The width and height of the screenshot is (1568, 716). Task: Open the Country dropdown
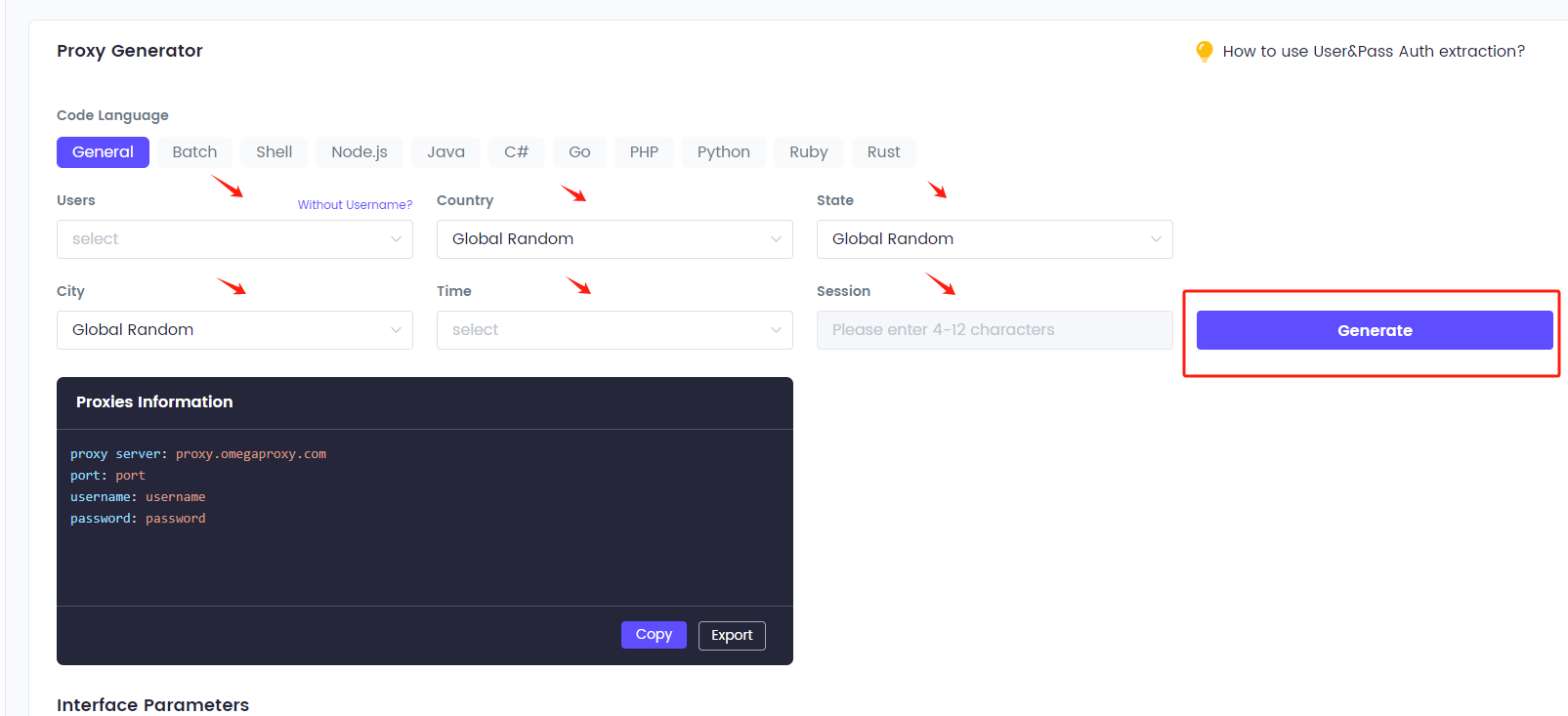click(x=614, y=239)
